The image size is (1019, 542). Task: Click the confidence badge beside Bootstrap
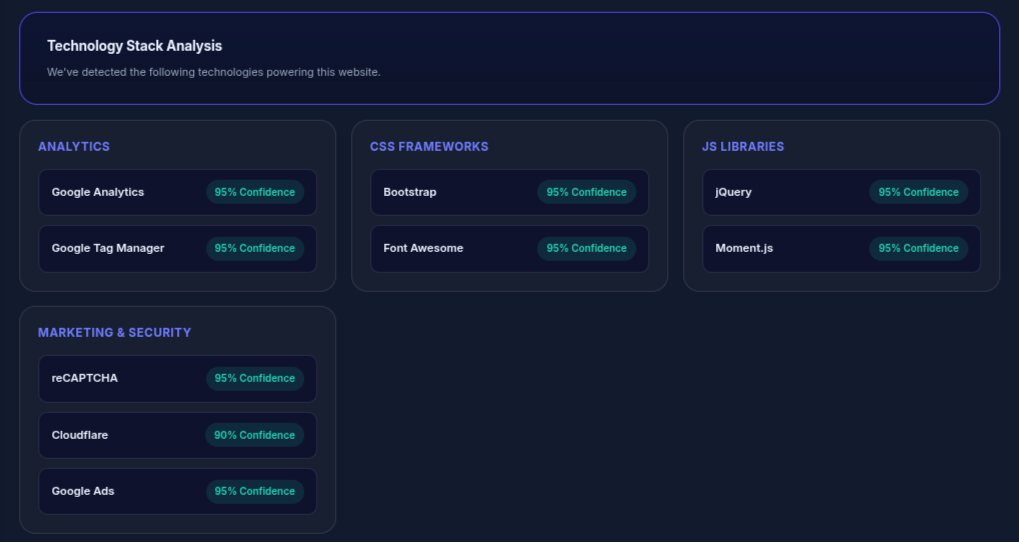point(586,192)
